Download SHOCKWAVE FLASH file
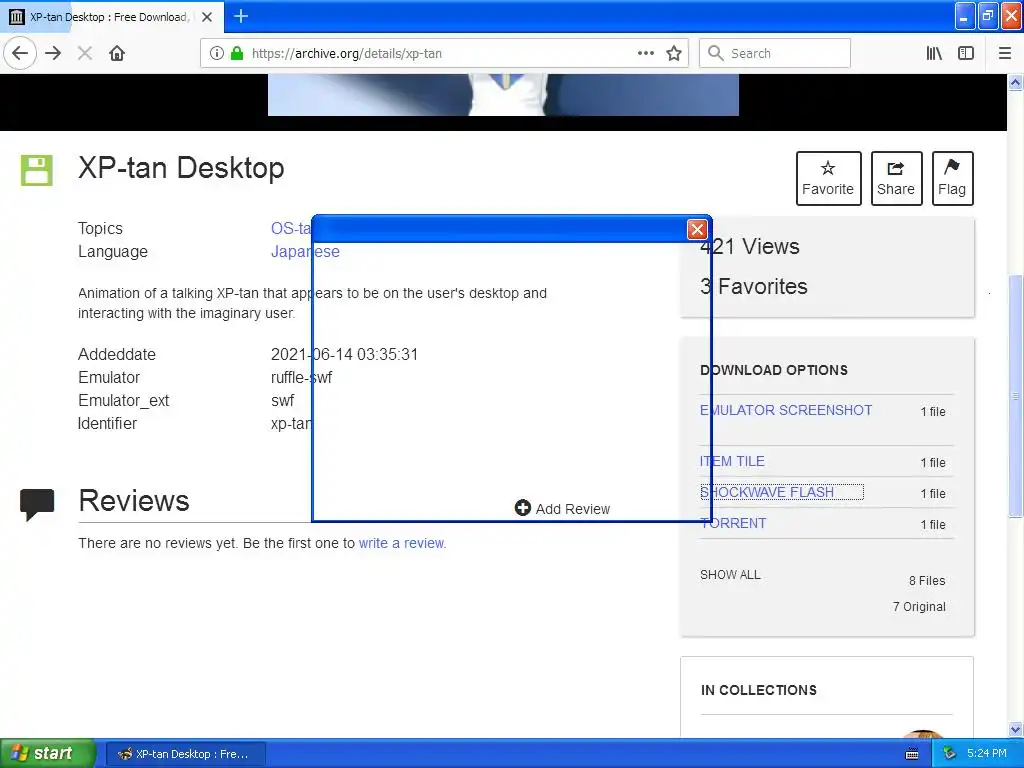The image size is (1024, 768). [x=767, y=492]
